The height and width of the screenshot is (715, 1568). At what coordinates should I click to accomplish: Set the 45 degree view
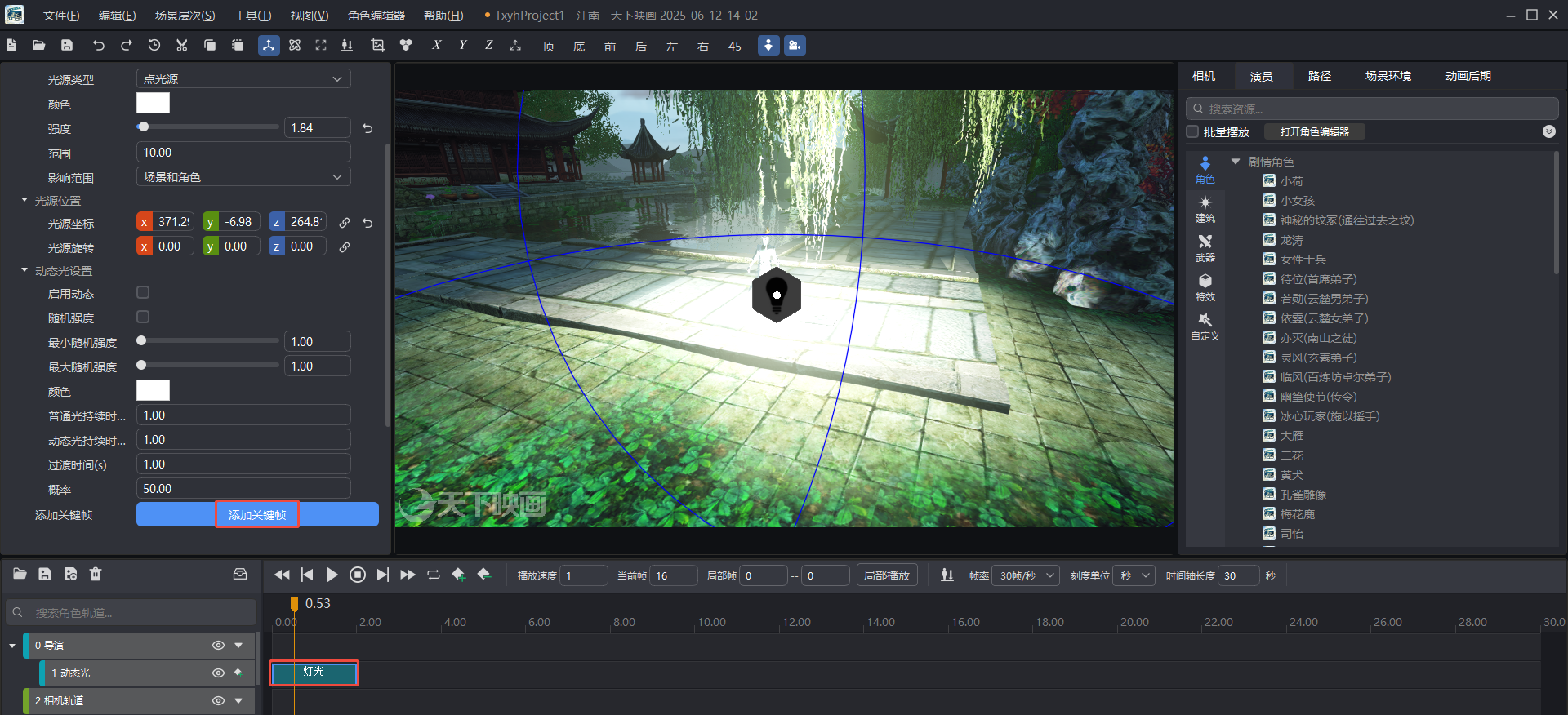pos(735,47)
